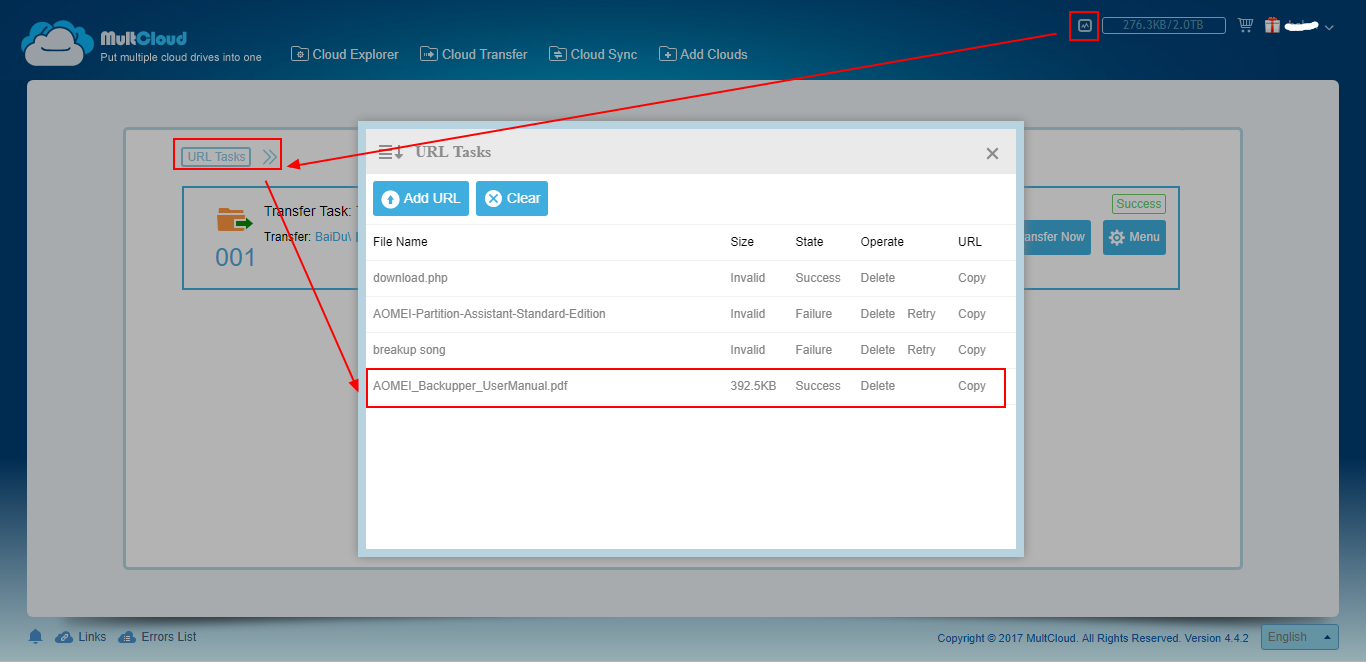Click the notification bell icon
The height and width of the screenshot is (662, 1366).
[36, 637]
